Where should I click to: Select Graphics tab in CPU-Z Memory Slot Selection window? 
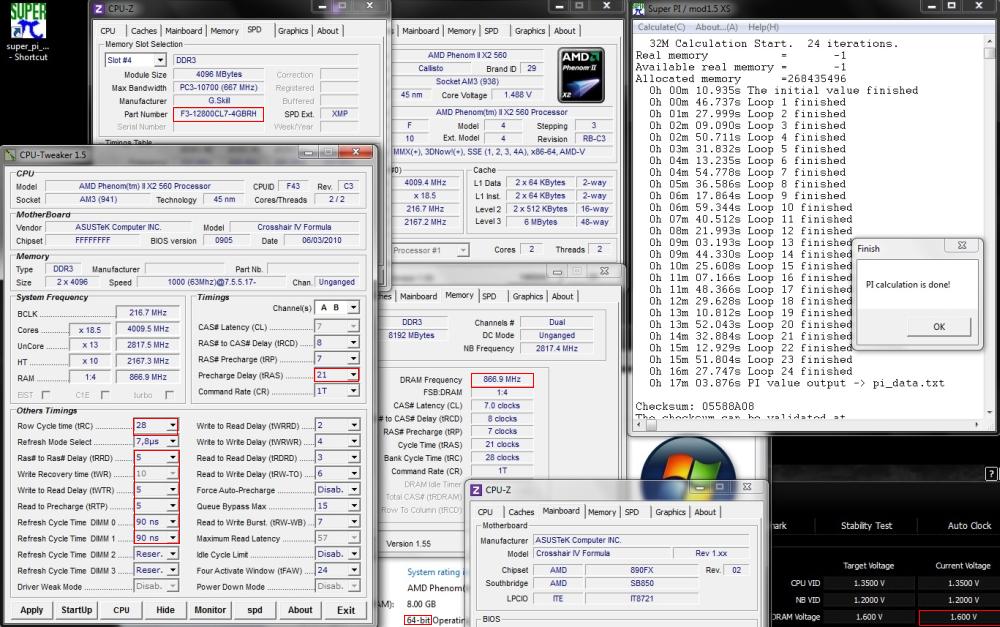(293, 31)
